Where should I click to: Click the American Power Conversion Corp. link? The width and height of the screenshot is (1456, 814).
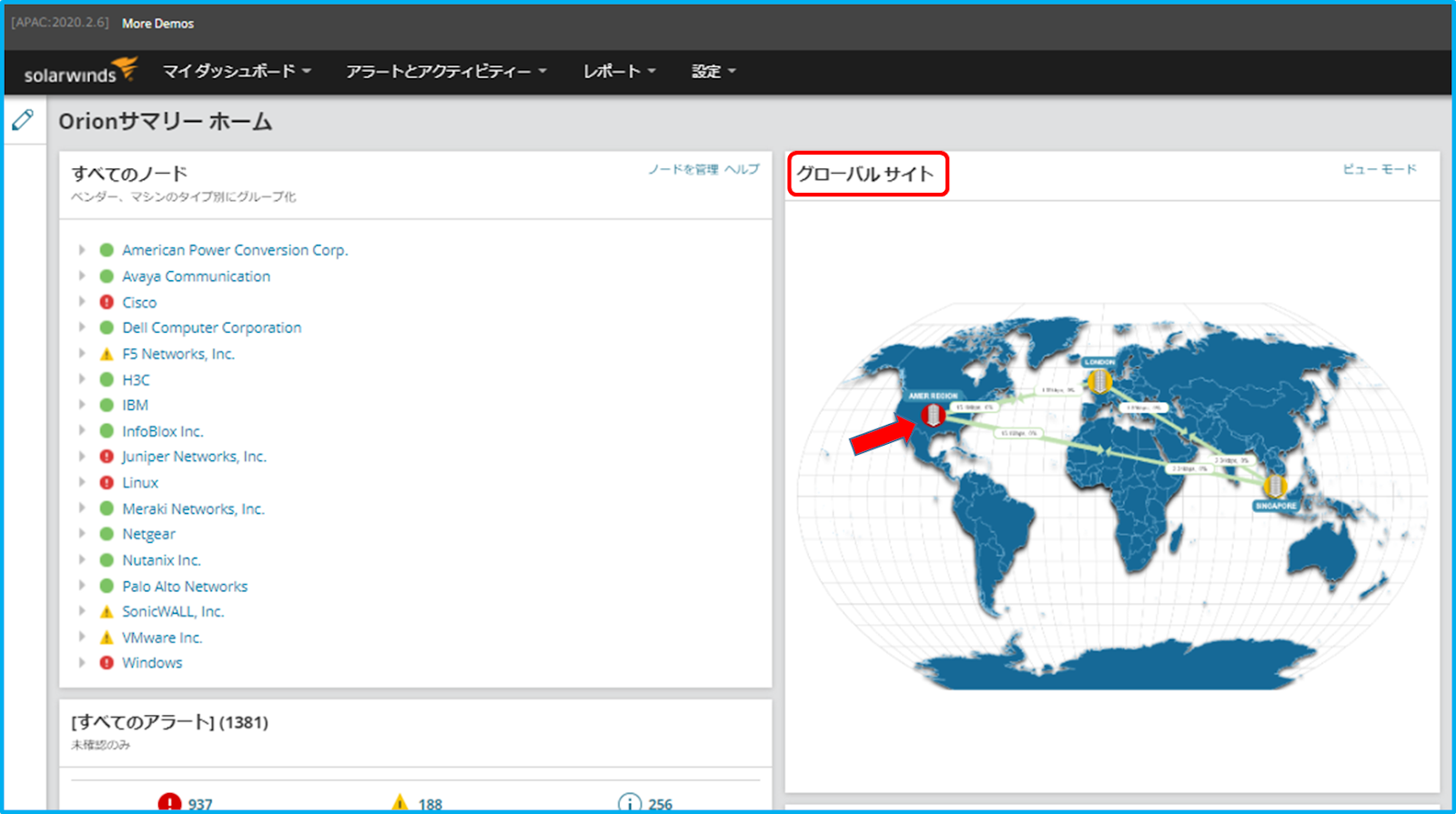pos(235,250)
